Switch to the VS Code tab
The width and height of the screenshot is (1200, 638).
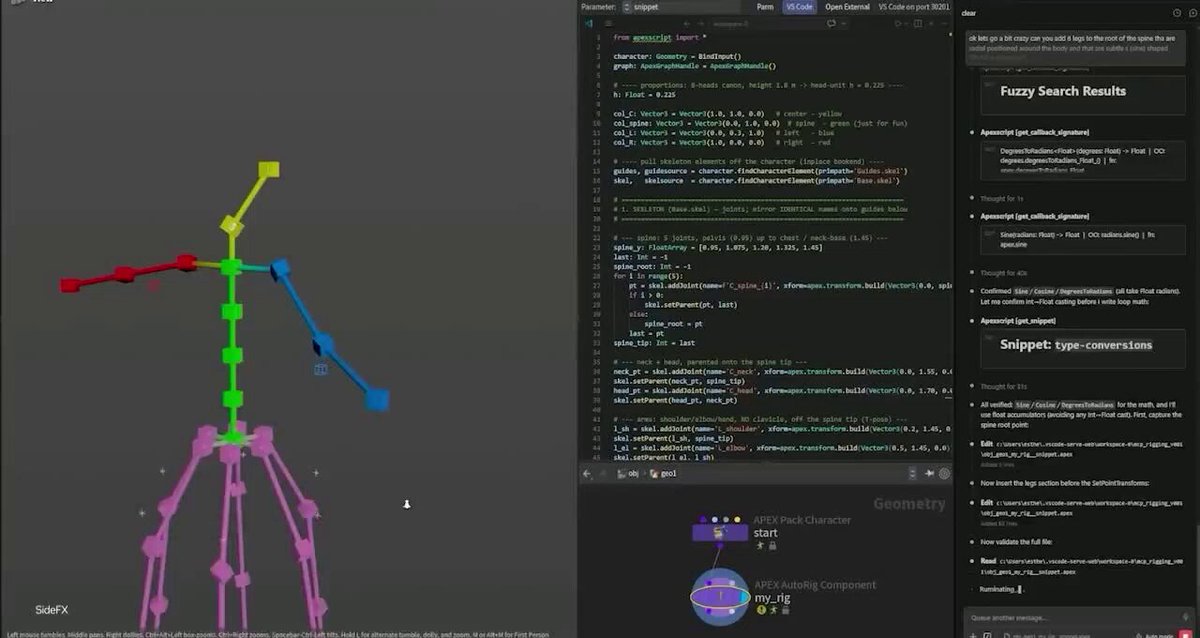pos(799,6)
